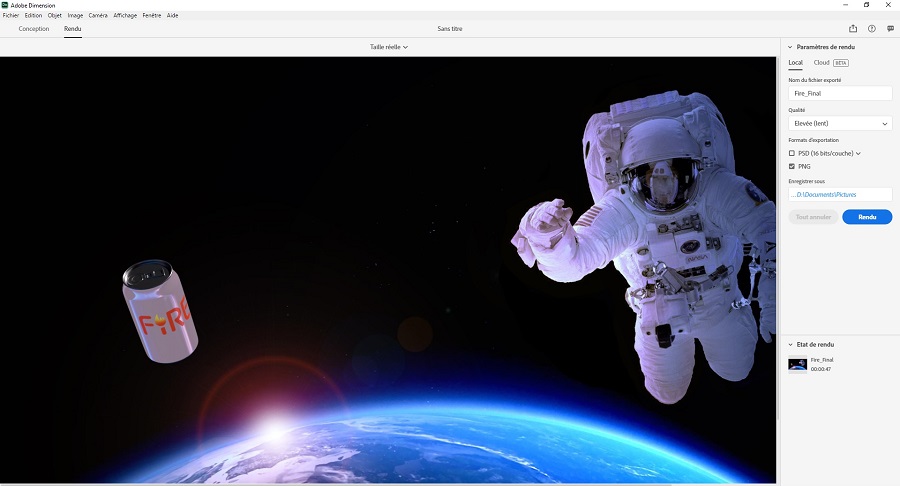Open the Caméra menu
Image resolution: width=900 pixels, height=486 pixels.
coord(98,15)
